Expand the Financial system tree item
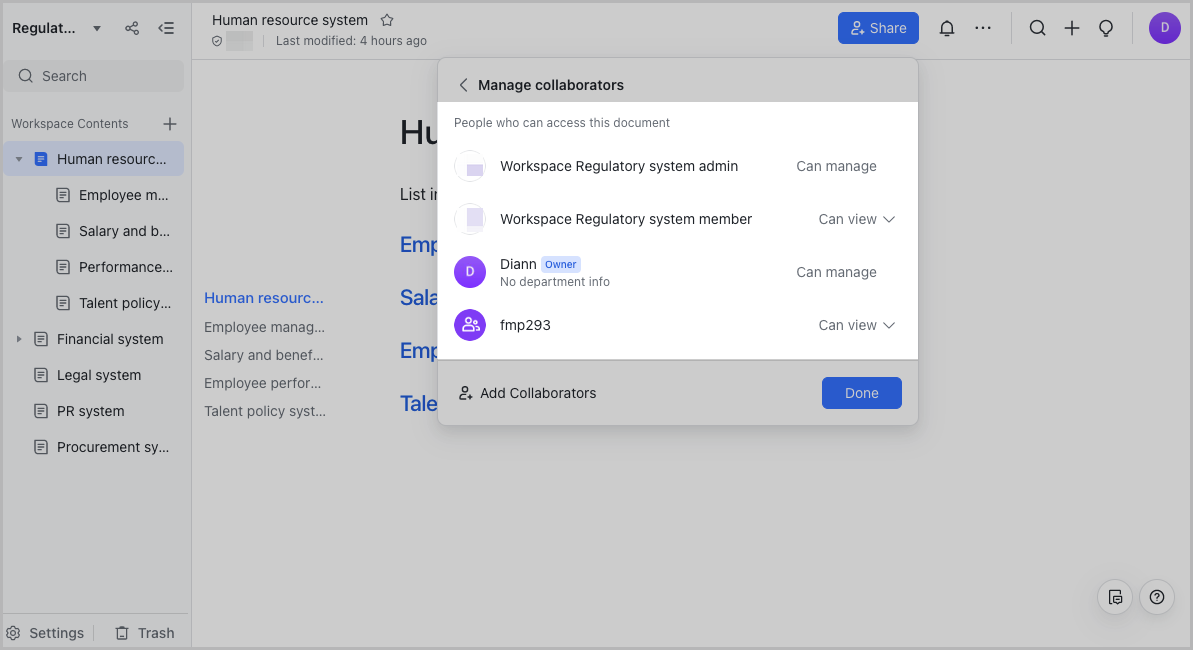 coord(19,339)
